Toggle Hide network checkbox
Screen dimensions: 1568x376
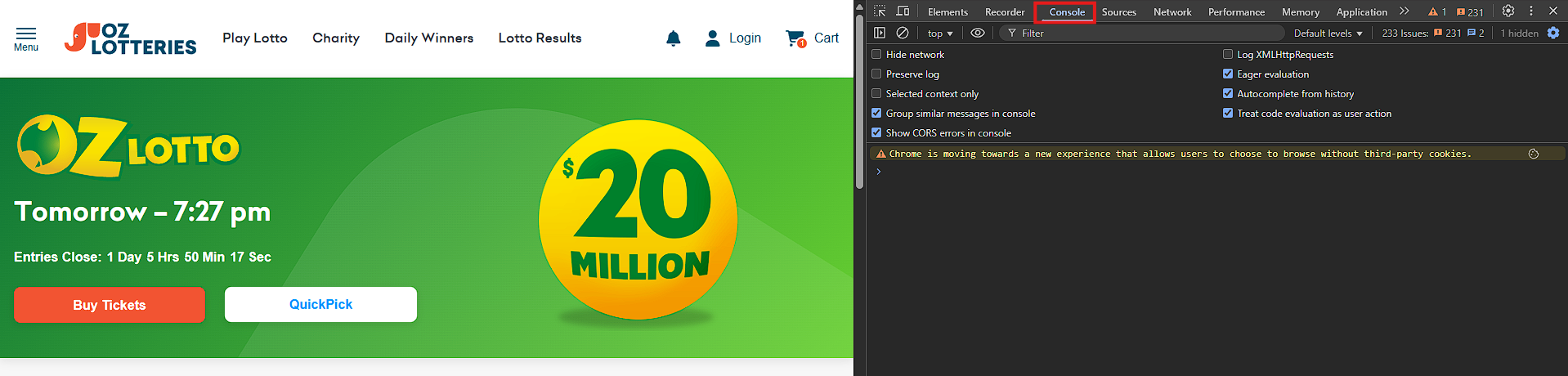click(876, 54)
